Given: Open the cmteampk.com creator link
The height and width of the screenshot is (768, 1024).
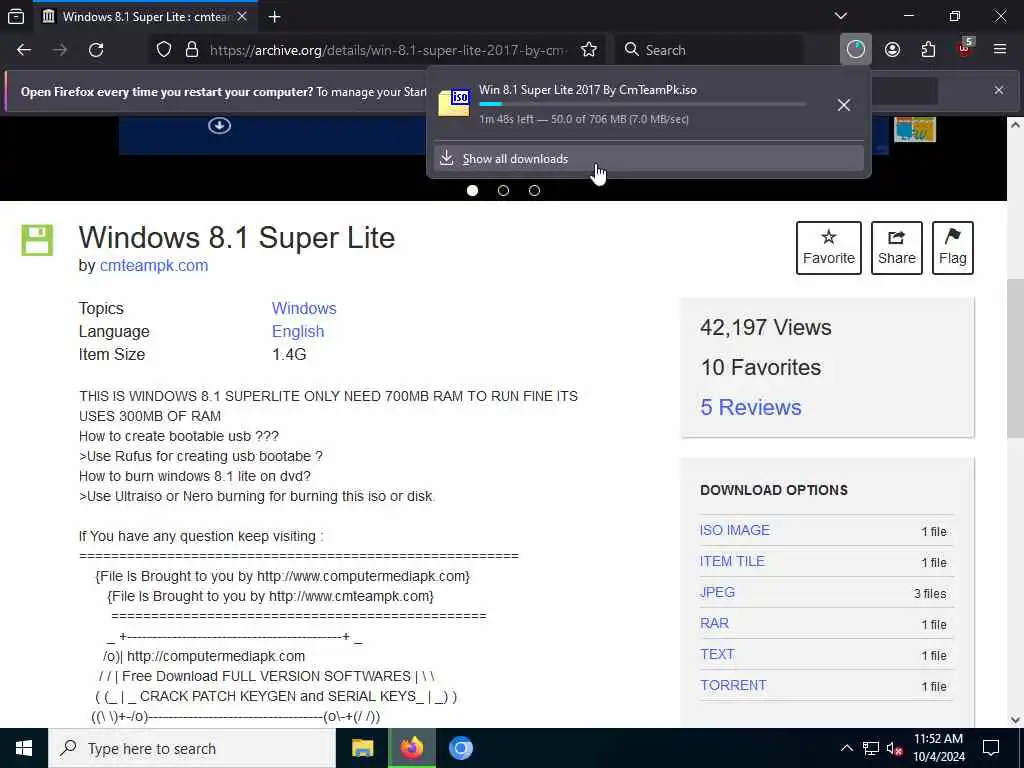Looking at the screenshot, I should 154,266.
